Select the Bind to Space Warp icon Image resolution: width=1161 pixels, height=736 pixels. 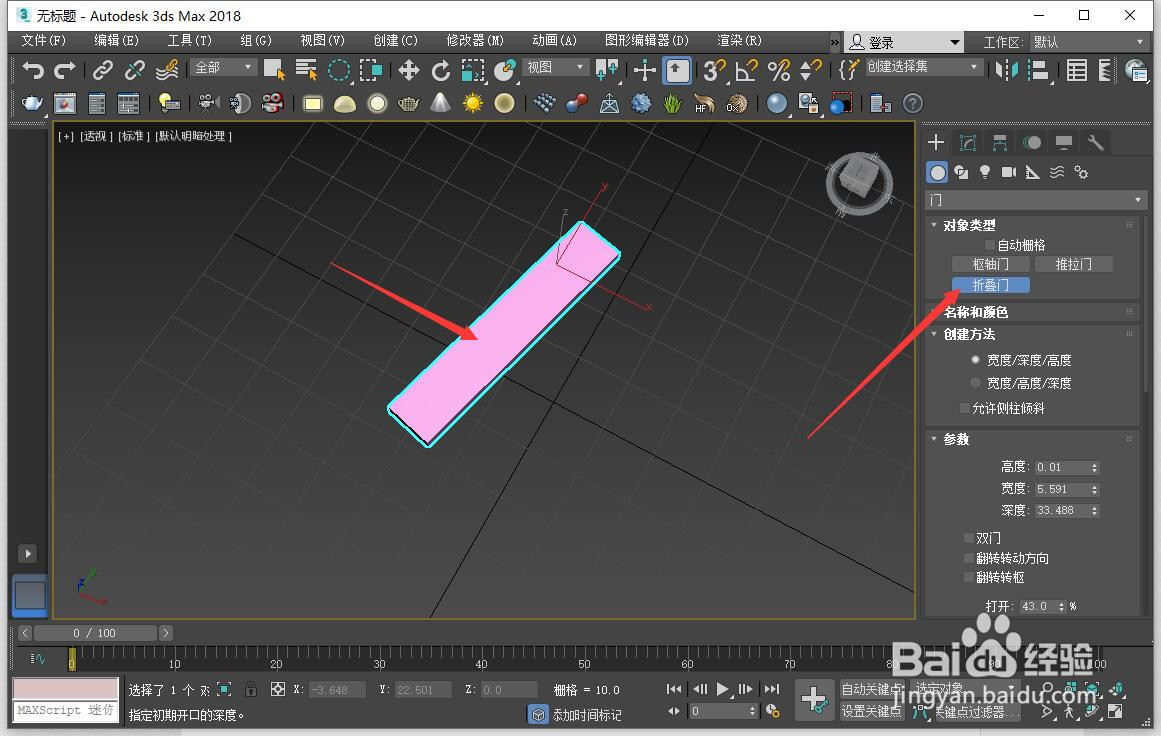(167, 70)
